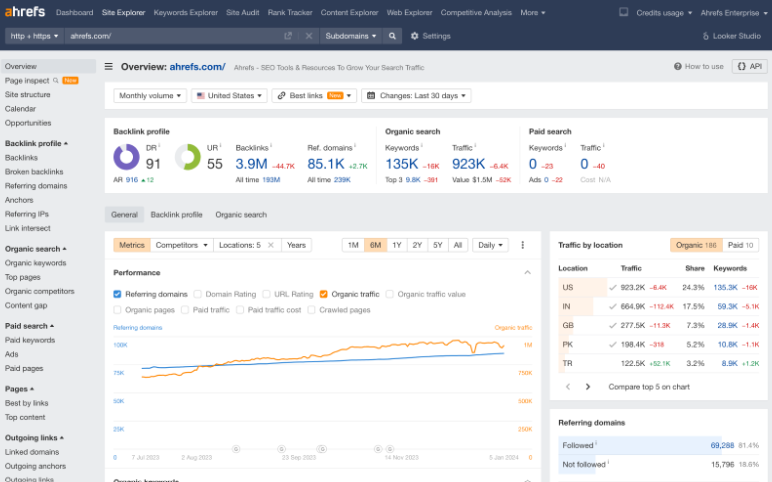This screenshot has width=772, height=482.
Task: Click the IN row checkmark
Action: pos(612,306)
